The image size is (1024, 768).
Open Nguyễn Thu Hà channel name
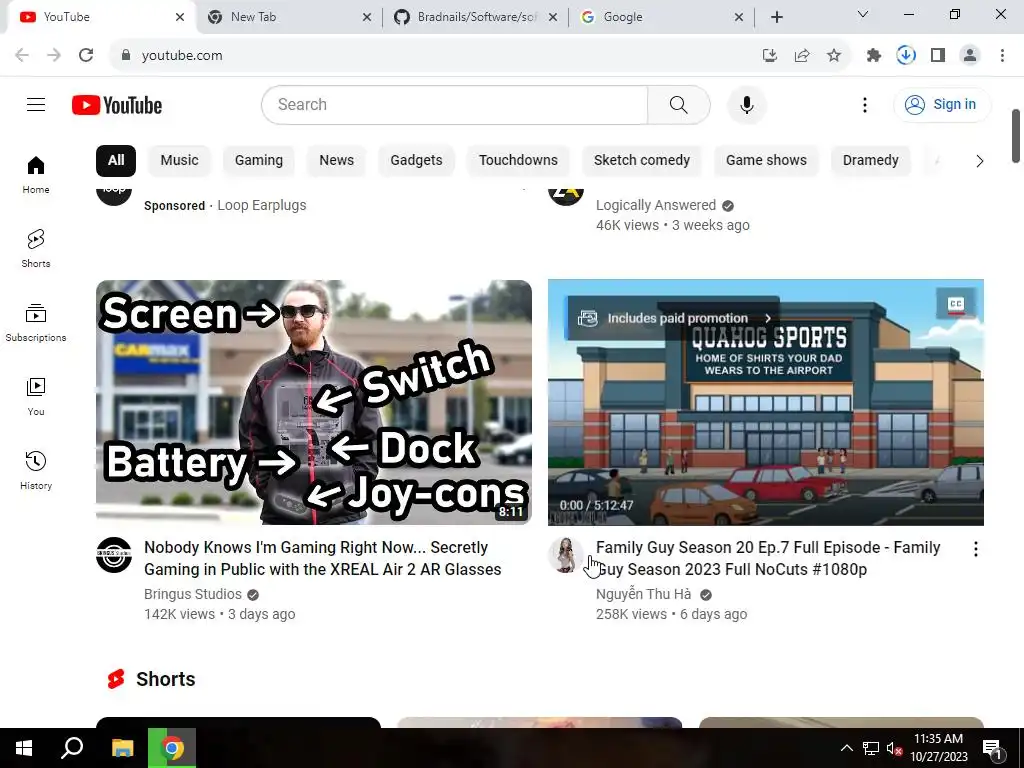pos(643,594)
